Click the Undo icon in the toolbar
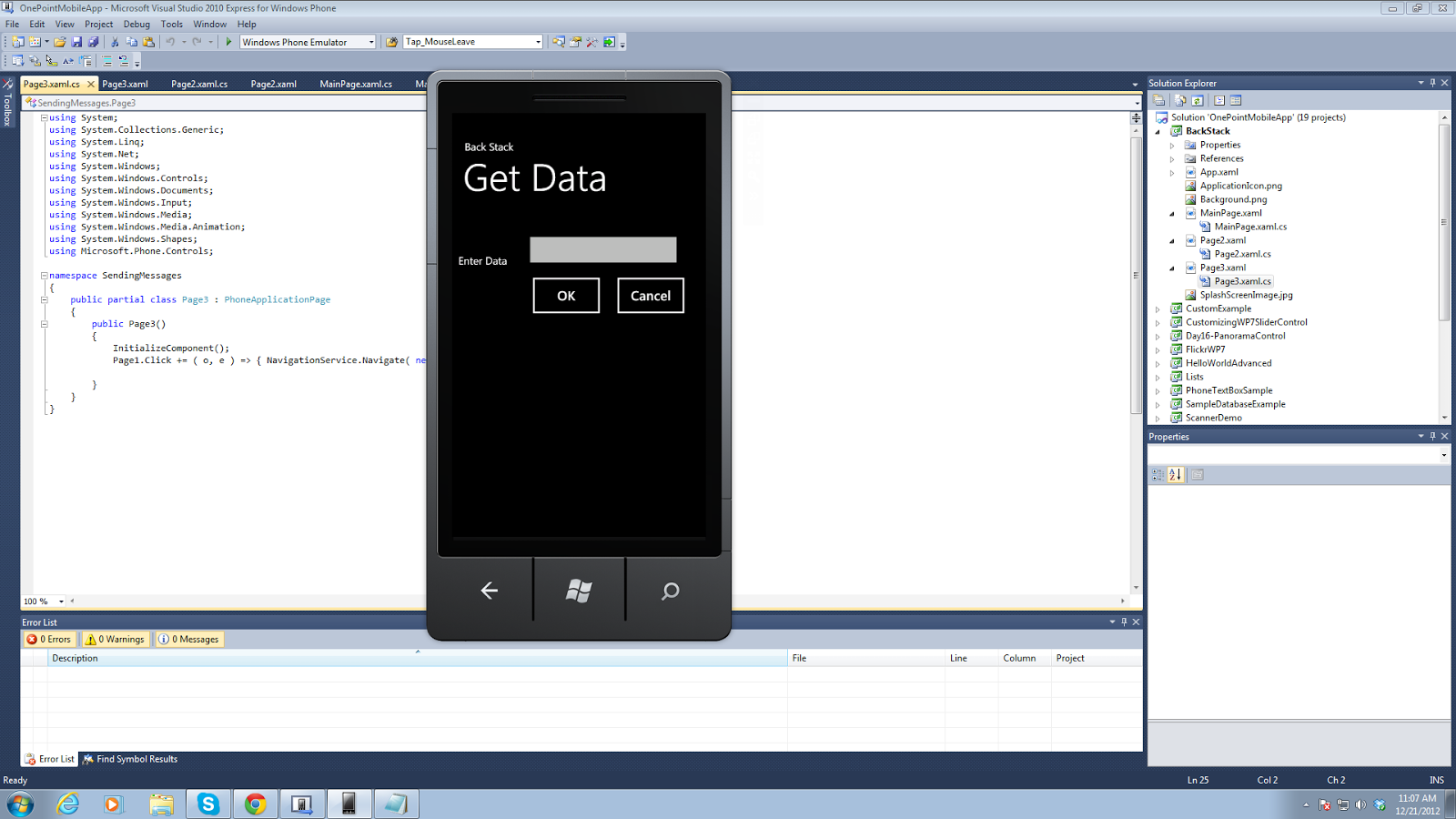The width and height of the screenshot is (1456, 819). (x=170, y=42)
